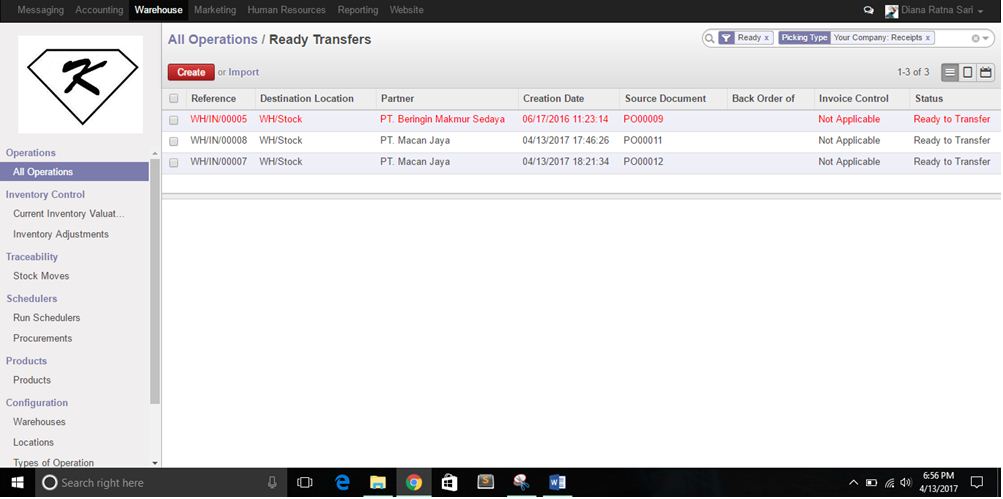Switch to form view icon
Image resolution: width=1003 pixels, height=499 pixels.
(968, 72)
